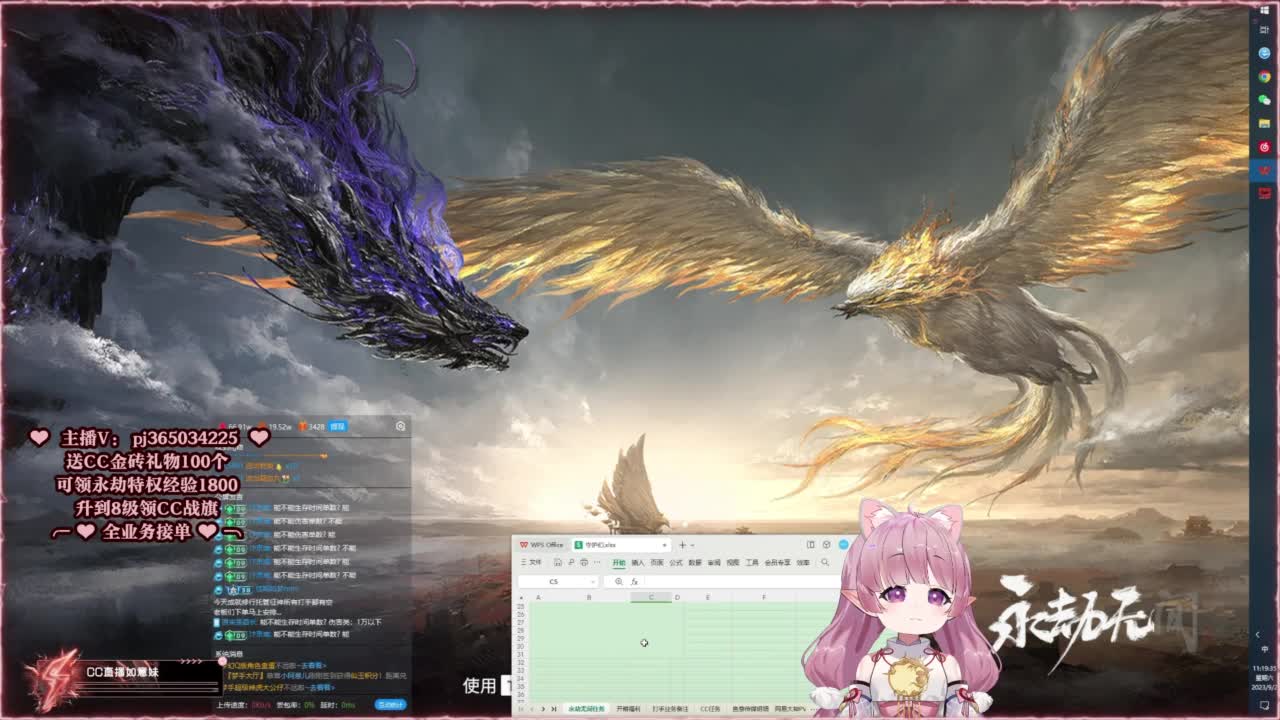
Task: Select the 页面 ribbon tab
Action: [657, 562]
